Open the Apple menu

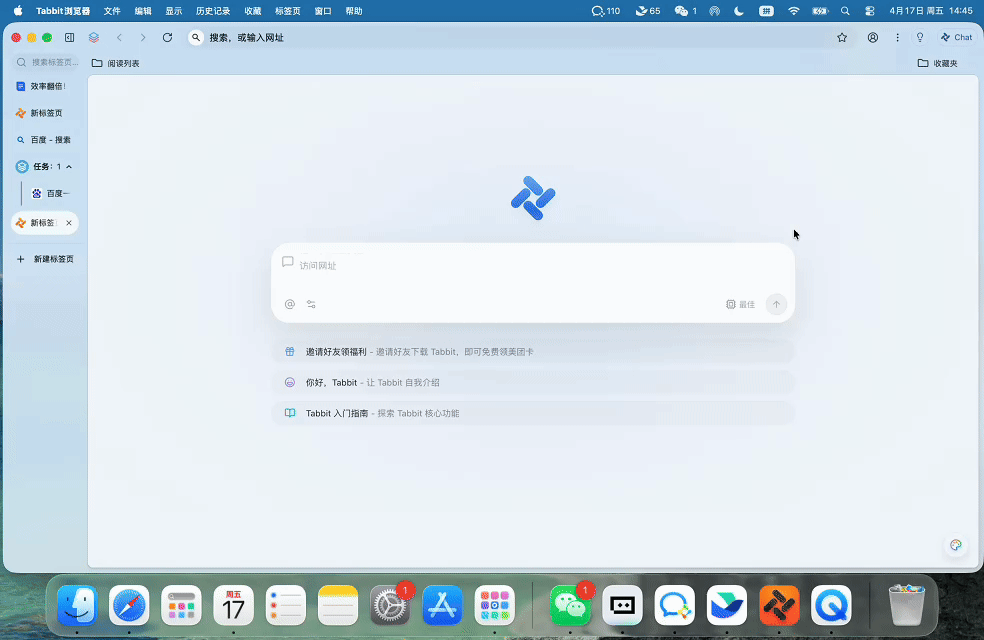point(18,11)
